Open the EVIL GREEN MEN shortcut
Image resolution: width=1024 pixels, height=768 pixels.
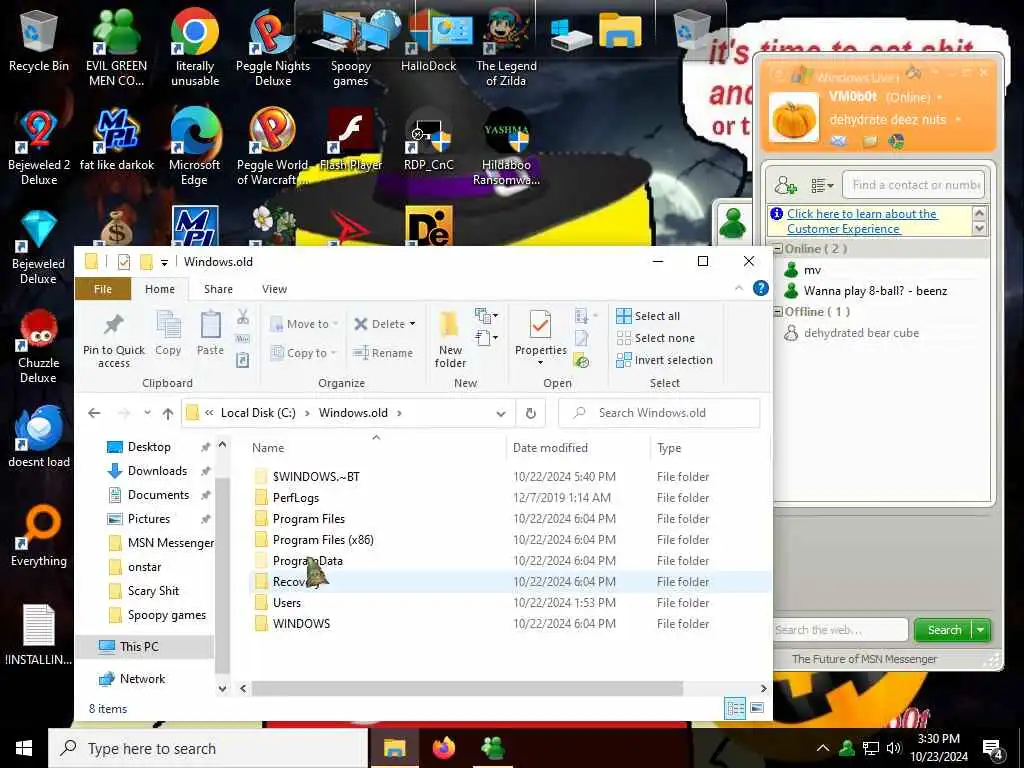point(116,48)
